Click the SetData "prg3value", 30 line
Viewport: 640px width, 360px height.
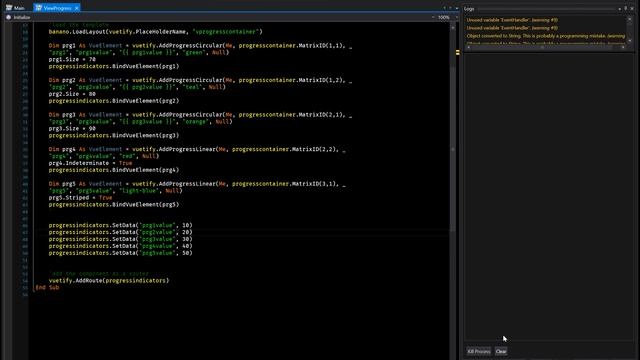coord(120,239)
